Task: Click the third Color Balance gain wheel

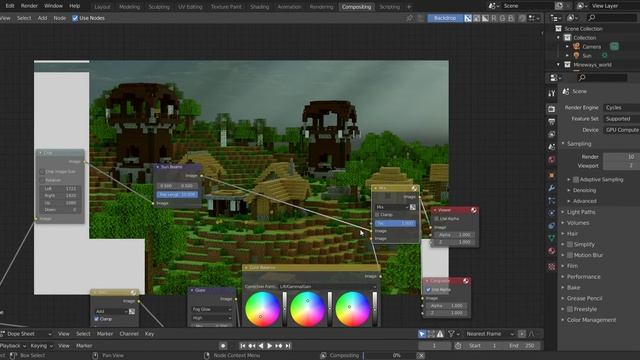Action: [x=352, y=309]
